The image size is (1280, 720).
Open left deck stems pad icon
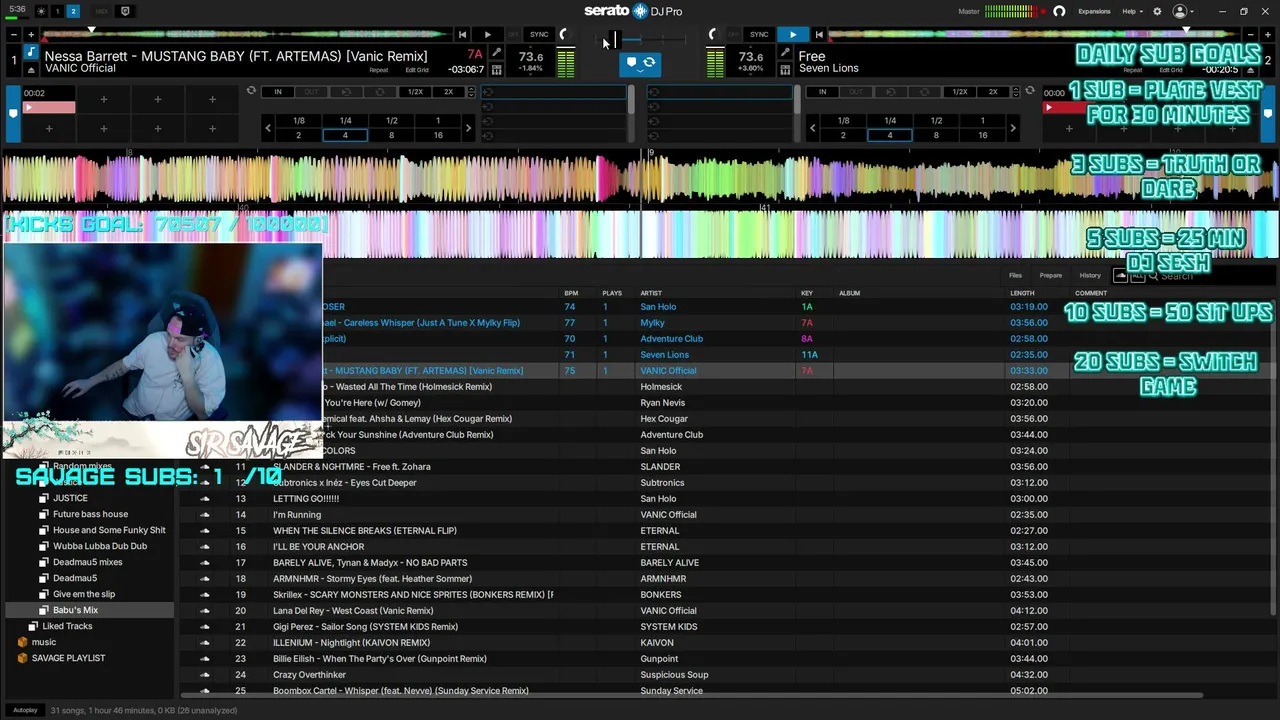pos(496,69)
